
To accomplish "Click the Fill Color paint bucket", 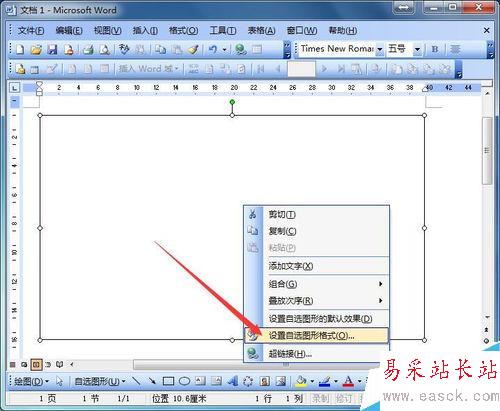I will click(301, 381).
